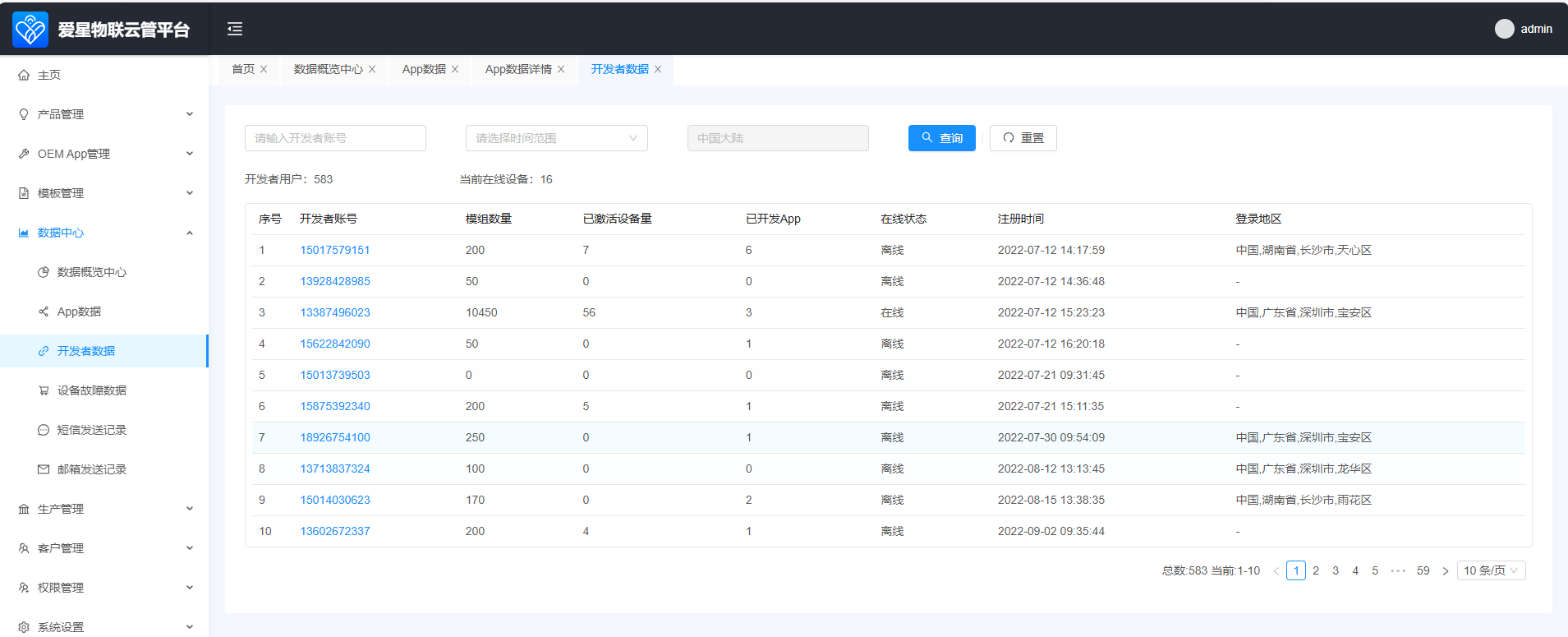Go to next page arrow
1568x637 pixels.
tap(1446, 571)
